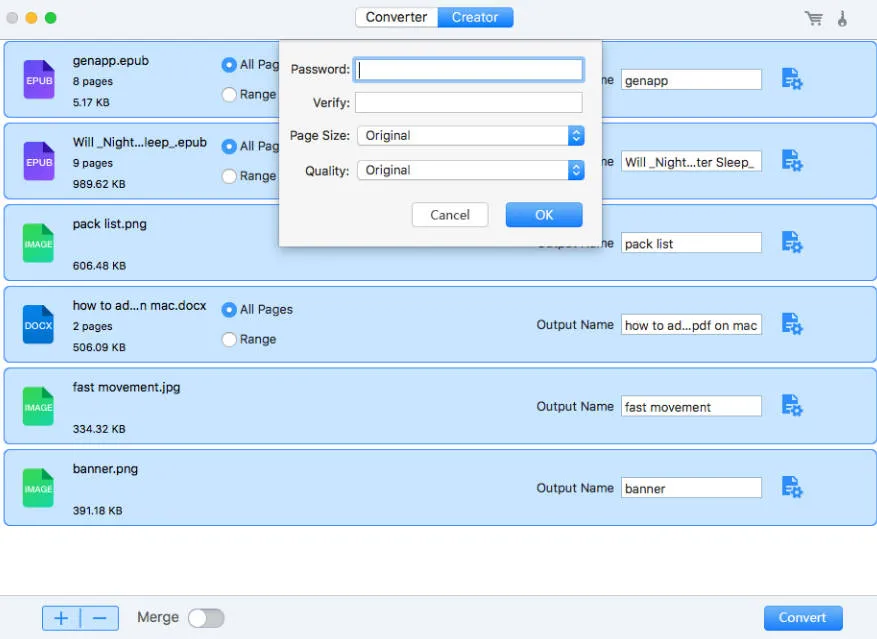Click the green macOS zoom button
Viewport: 877px width, 639px height.
point(50,18)
